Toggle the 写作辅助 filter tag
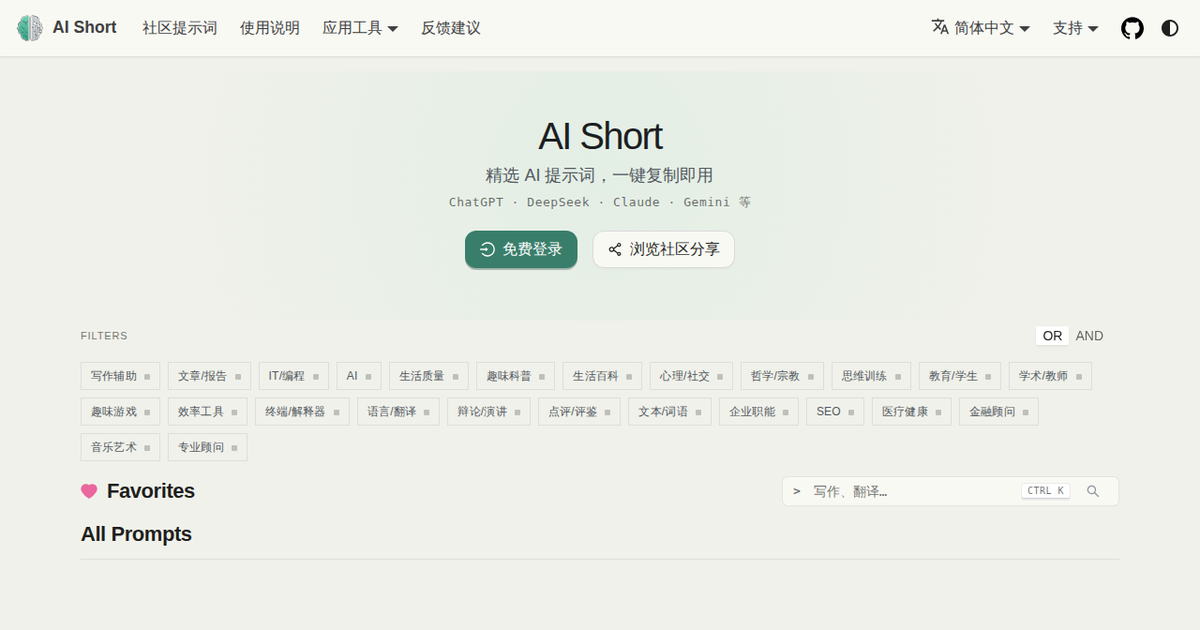 (x=120, y=376)
